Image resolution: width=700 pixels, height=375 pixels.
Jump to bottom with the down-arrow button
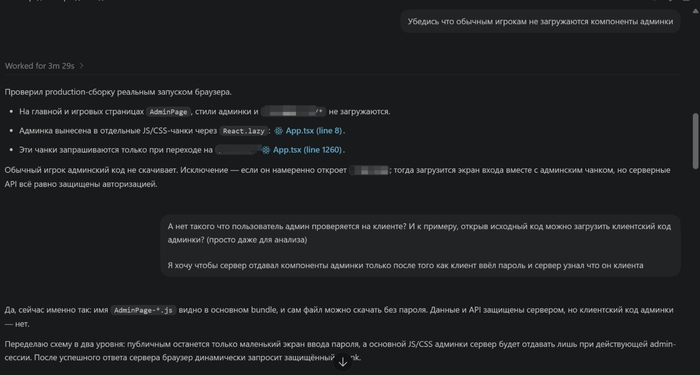click(x=342, y=362)
